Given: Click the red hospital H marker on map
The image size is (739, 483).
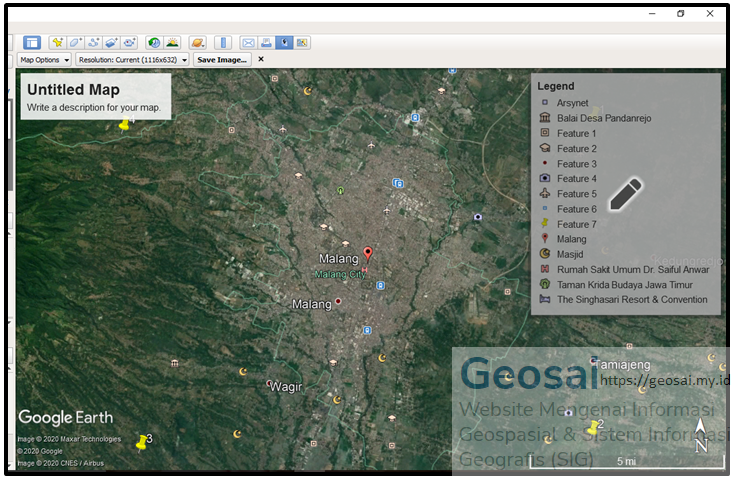Looking at the screenshot, I should point(364,270).
